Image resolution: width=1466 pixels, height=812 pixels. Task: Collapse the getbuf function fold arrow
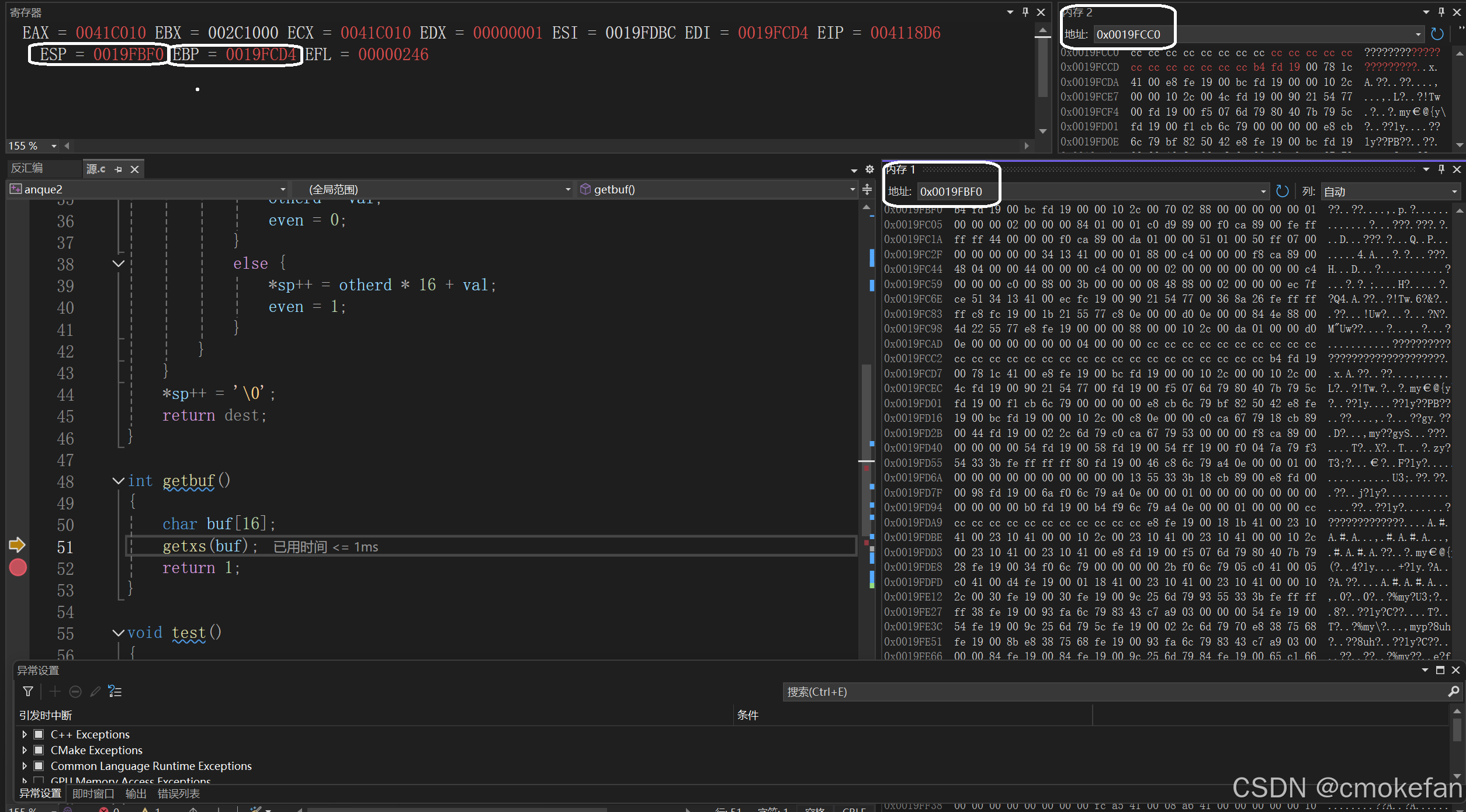[x=118, y=481]
